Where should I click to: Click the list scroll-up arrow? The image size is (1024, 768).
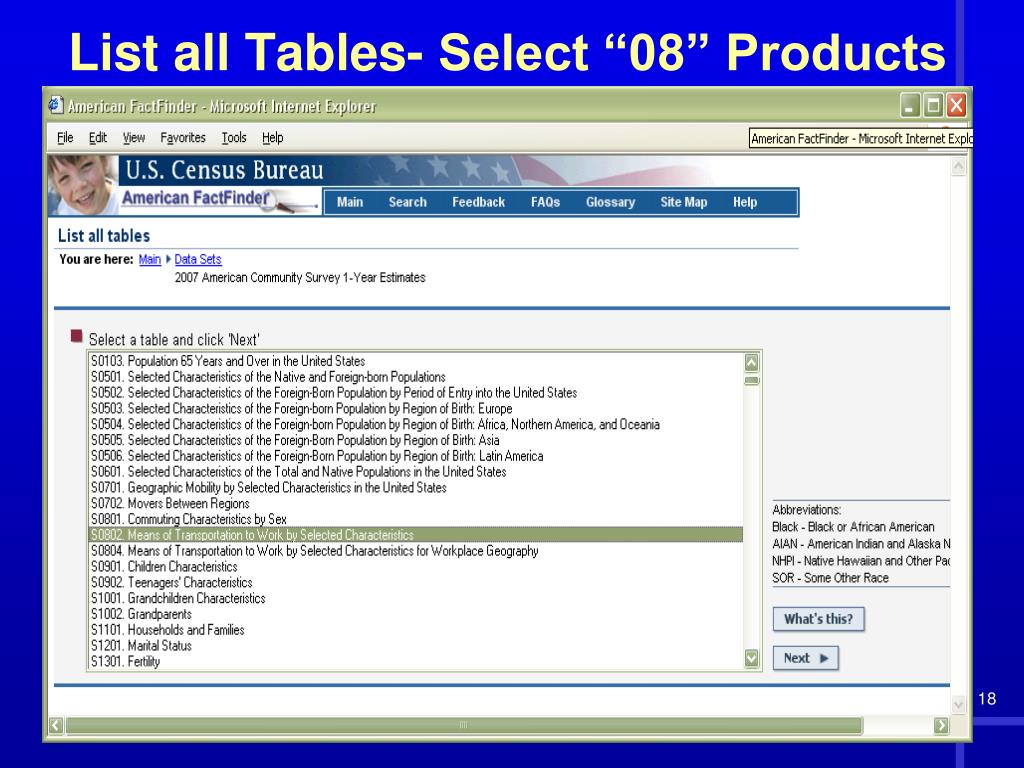tap(752, 363)
